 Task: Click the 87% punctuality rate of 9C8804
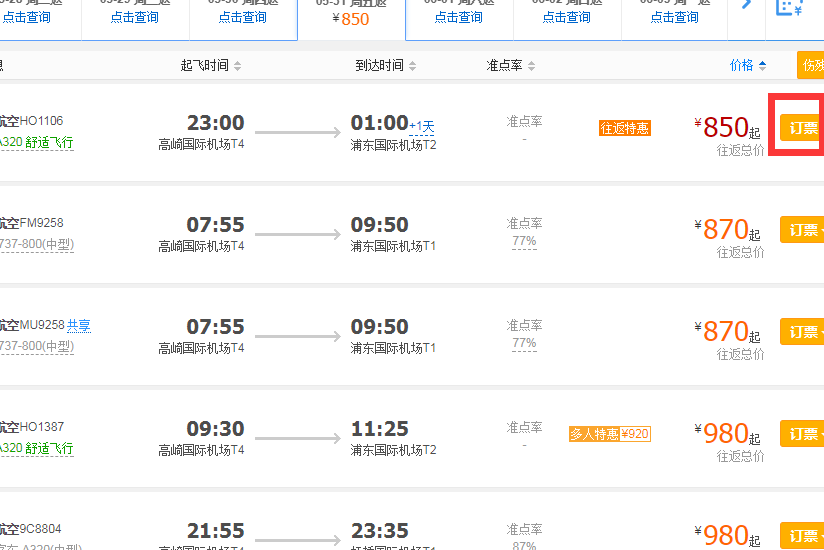click(x=524, y=545)
